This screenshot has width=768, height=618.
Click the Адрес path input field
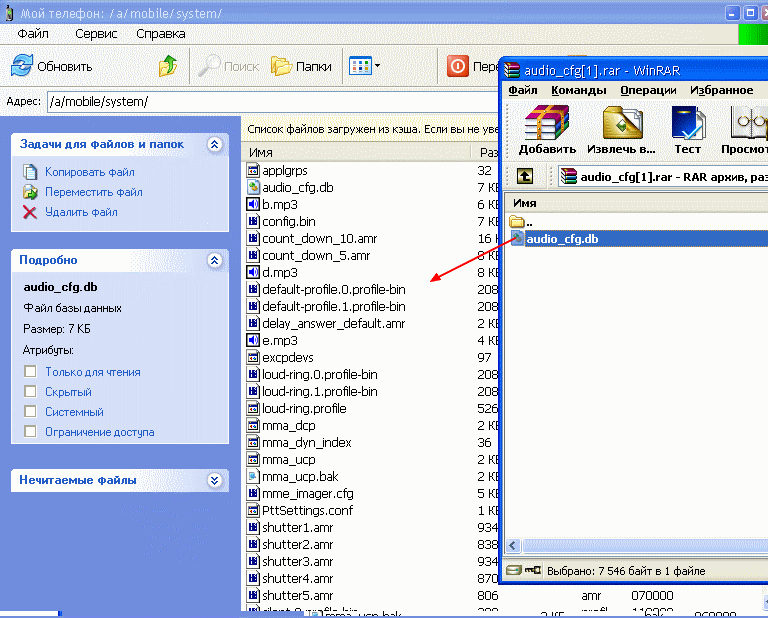click(x=273, y=102)
